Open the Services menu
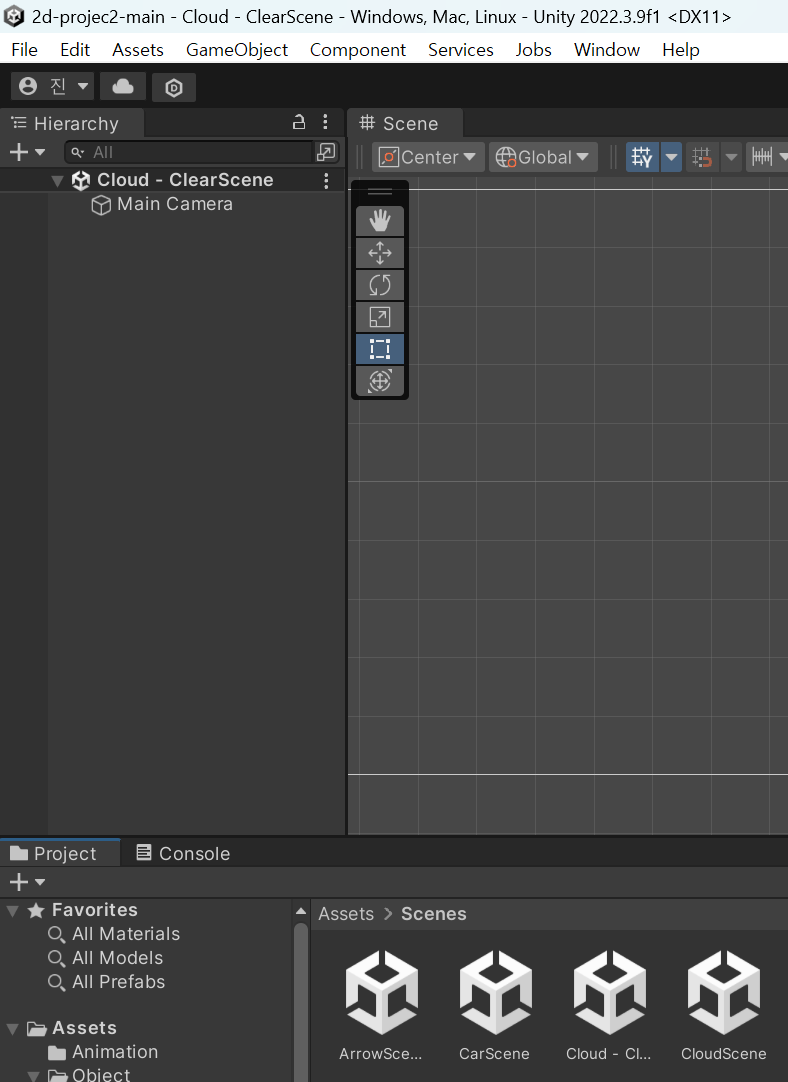 click(460, 50)
